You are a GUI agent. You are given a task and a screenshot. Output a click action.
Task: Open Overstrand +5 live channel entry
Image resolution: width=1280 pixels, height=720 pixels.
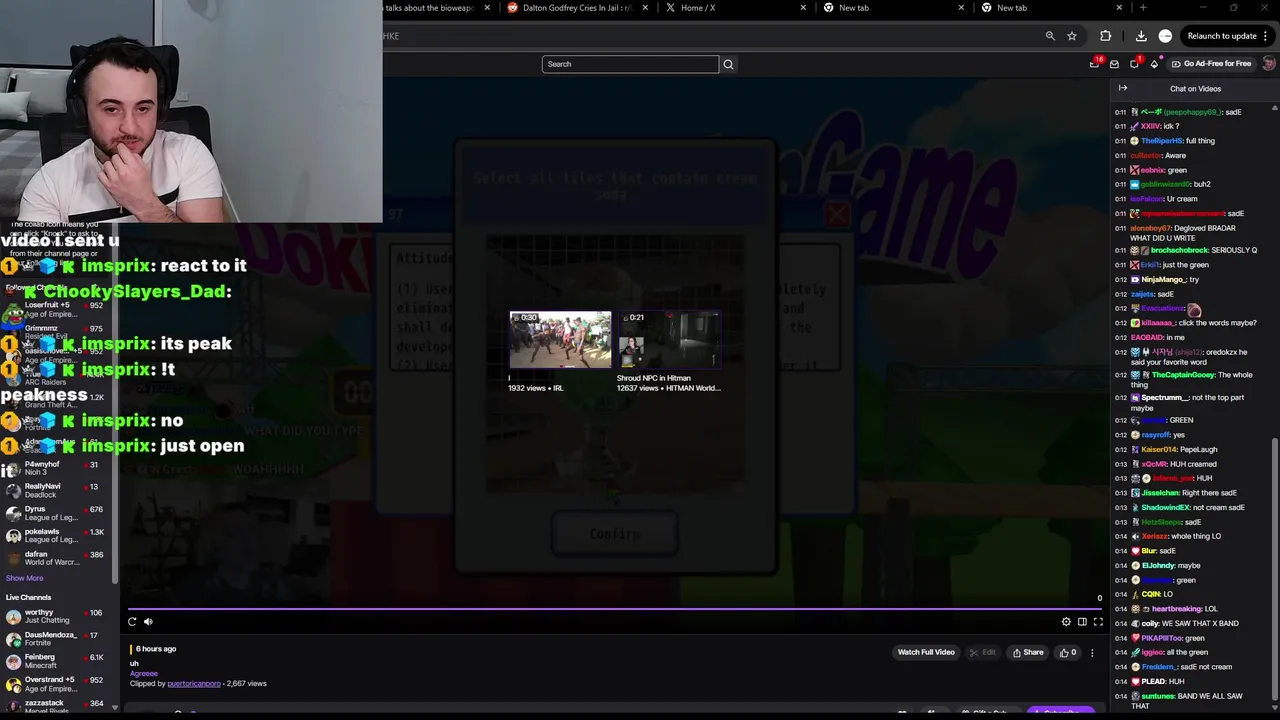(58, 684)
